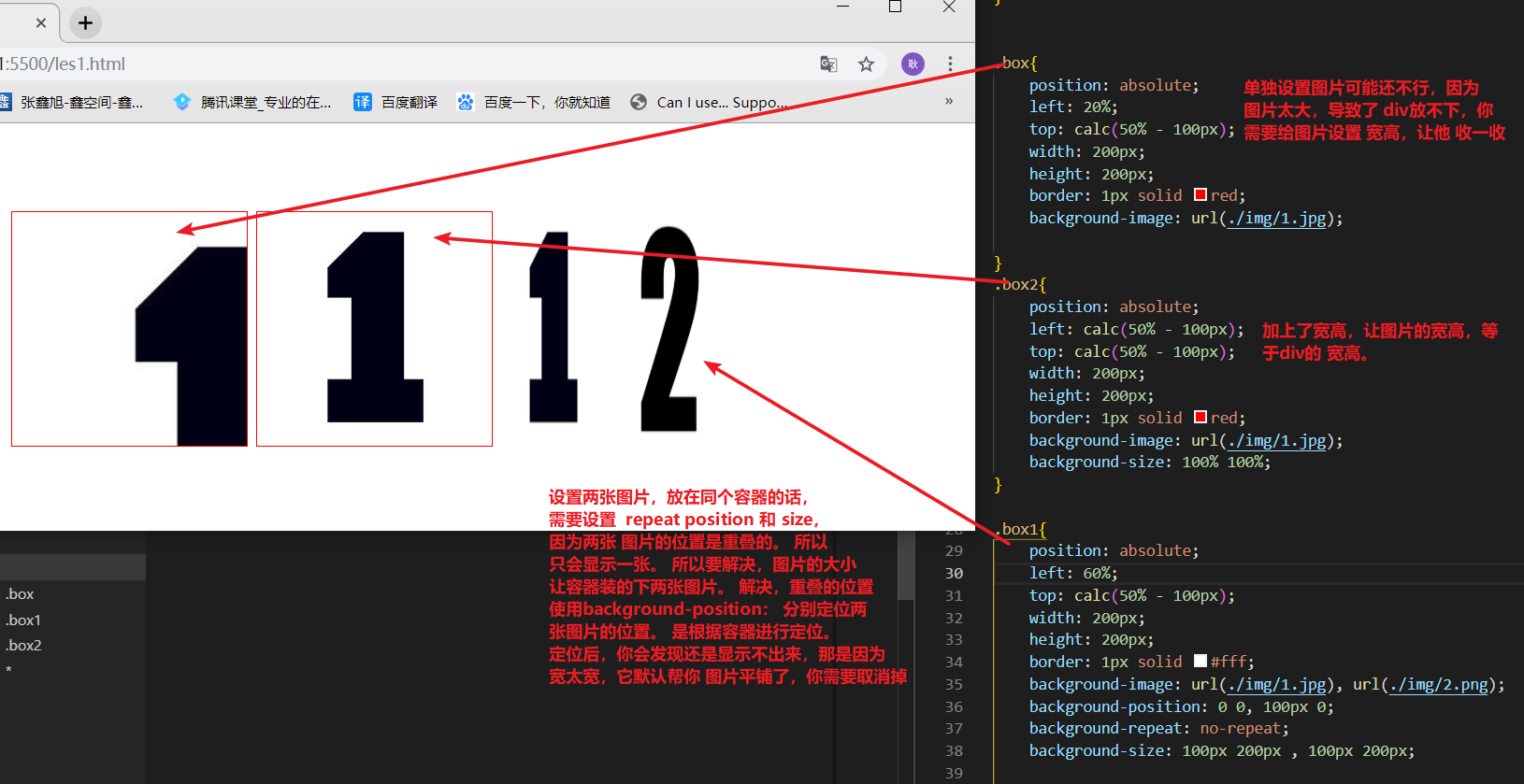Focus the address bar showing :5500/les1.html

point(402,64)
